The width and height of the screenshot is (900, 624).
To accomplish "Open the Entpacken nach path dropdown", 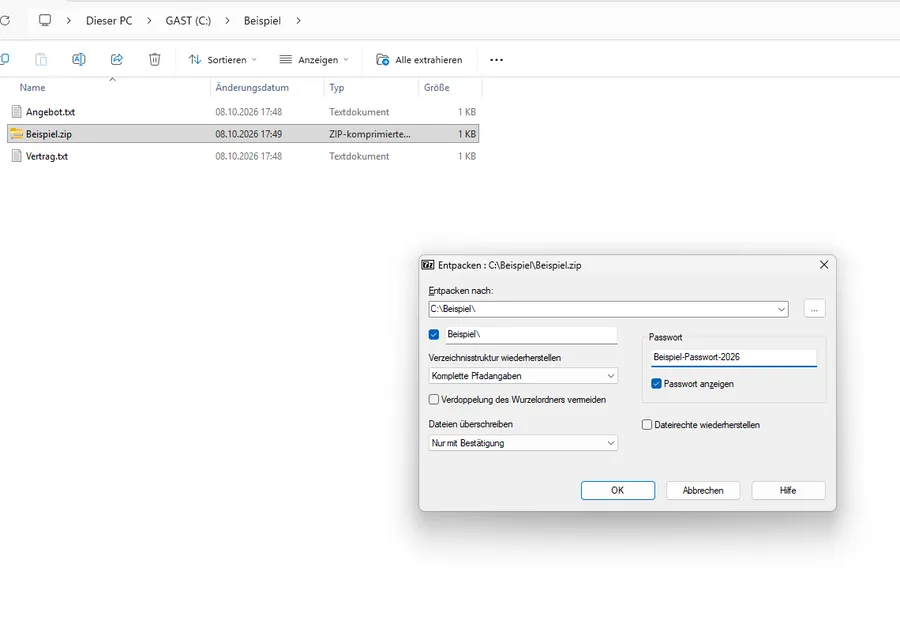I will 781,309.
